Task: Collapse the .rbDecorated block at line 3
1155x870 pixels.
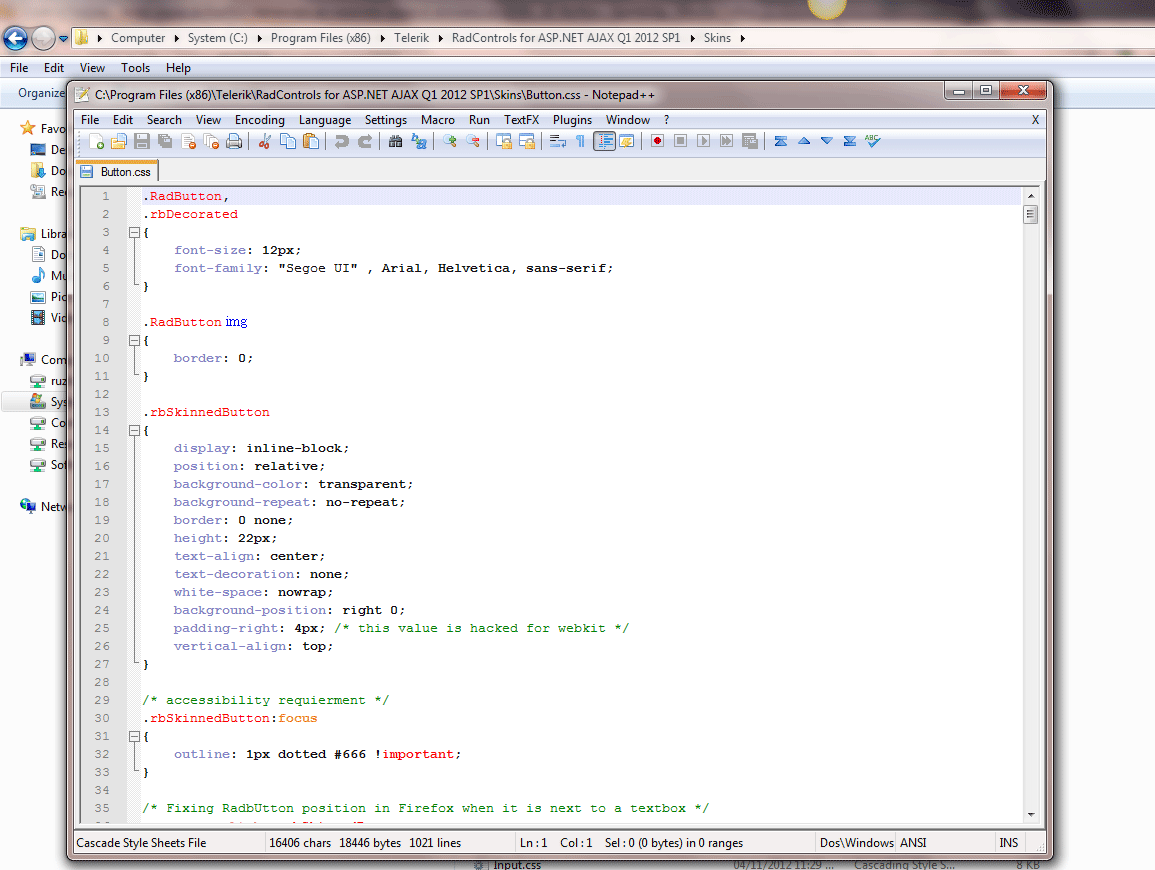Action: [x=133, y=232]
